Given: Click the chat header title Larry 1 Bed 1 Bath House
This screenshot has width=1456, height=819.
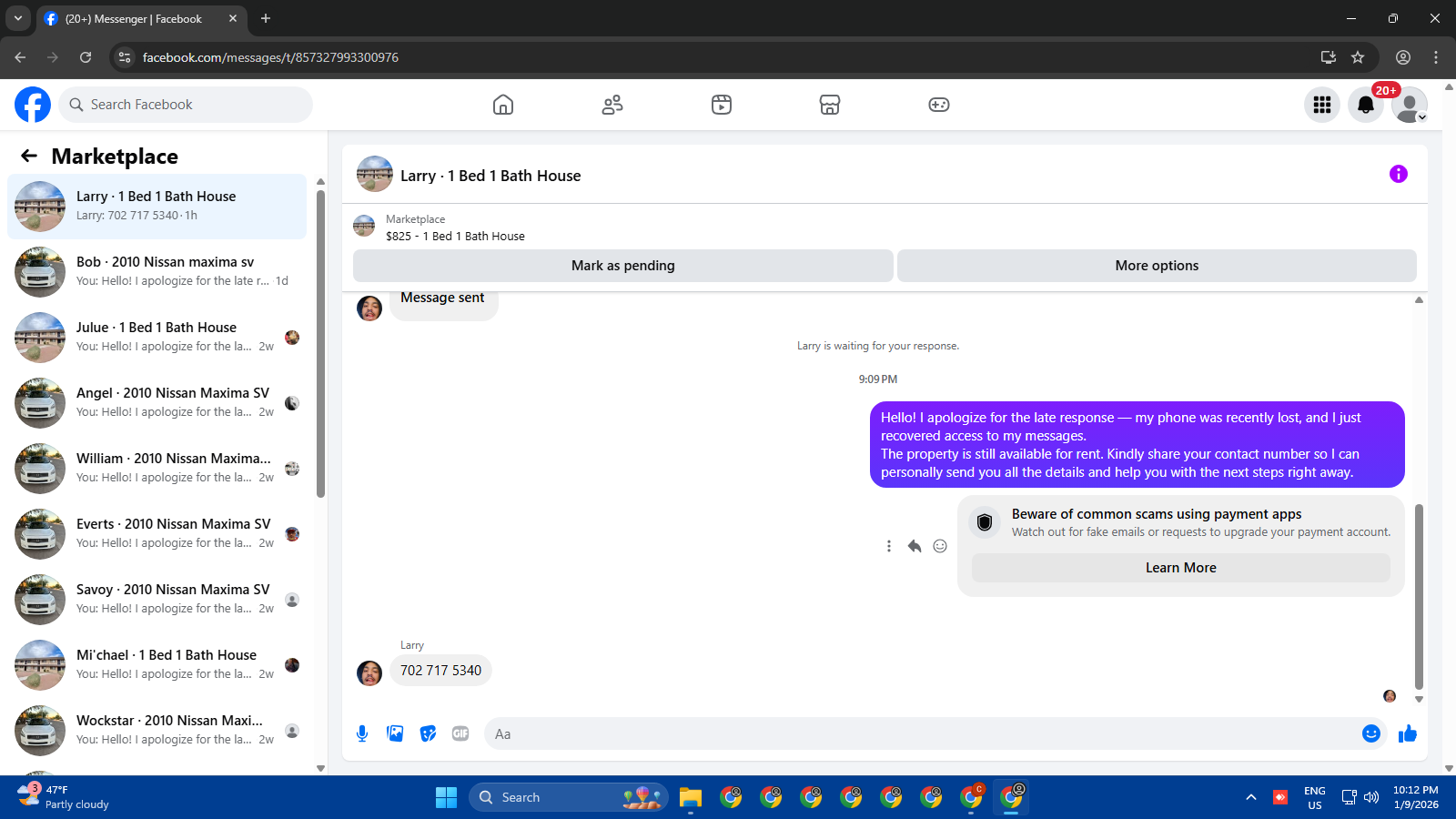Looking at the screenshot, I should click(490, 176).
